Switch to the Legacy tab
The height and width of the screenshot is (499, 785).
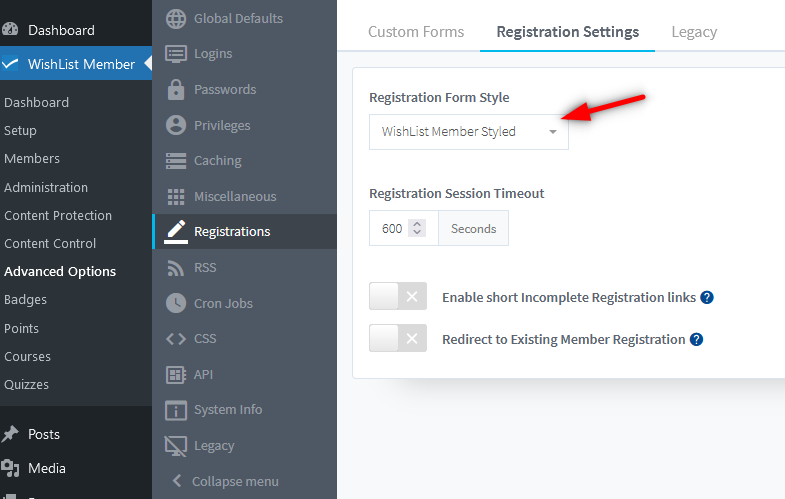pos(694,32)
